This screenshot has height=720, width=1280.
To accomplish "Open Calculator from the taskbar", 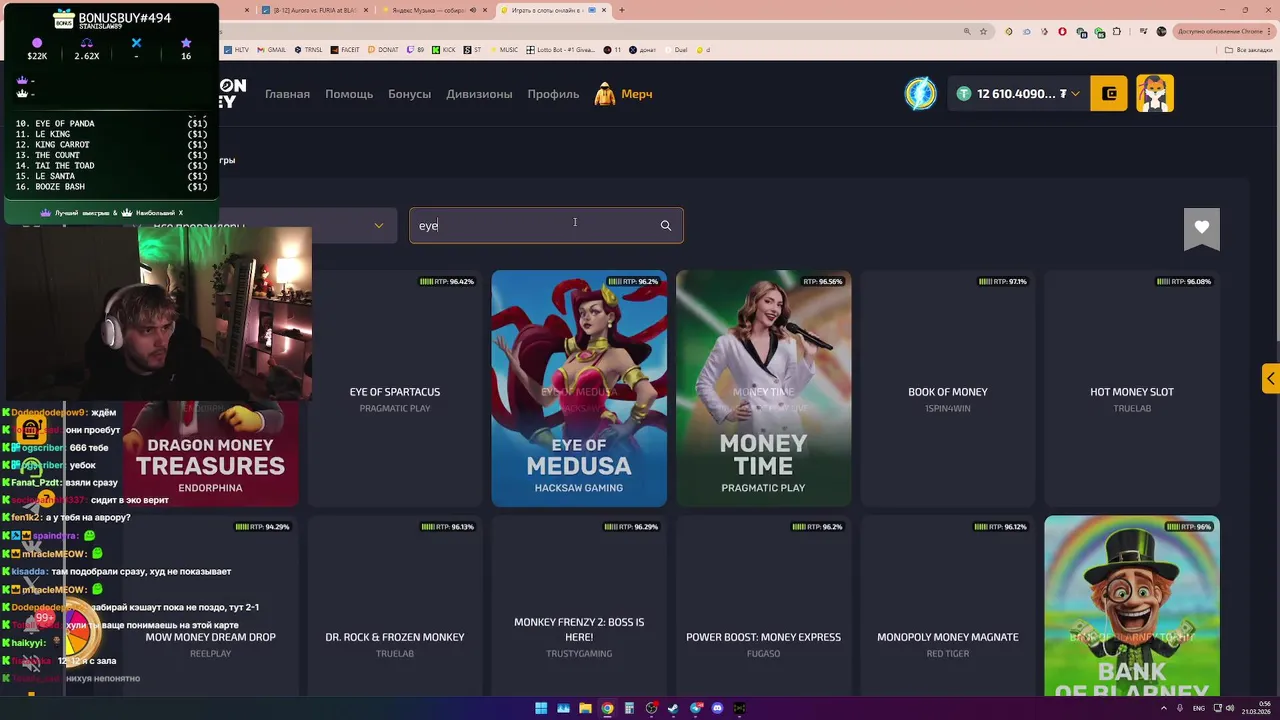I will point(629,708).
